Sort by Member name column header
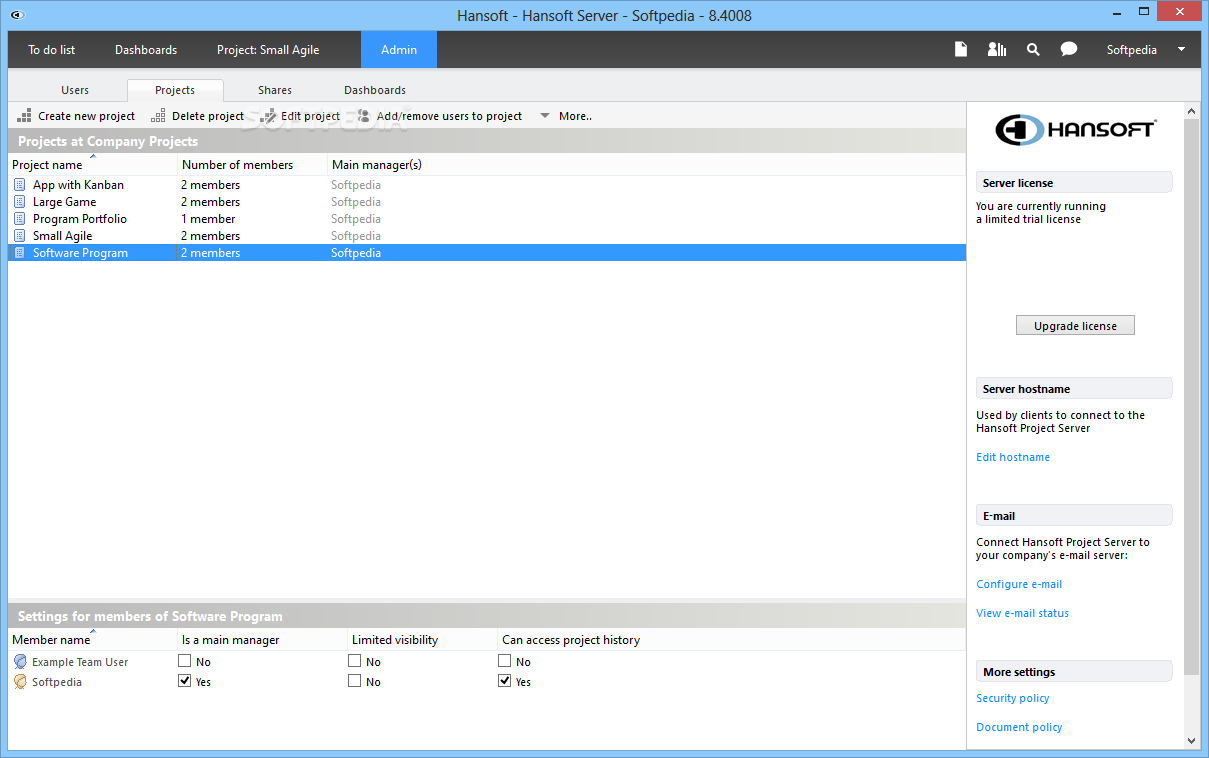Viewport: 1209px width, 758px height. click(x=92, y=639)
